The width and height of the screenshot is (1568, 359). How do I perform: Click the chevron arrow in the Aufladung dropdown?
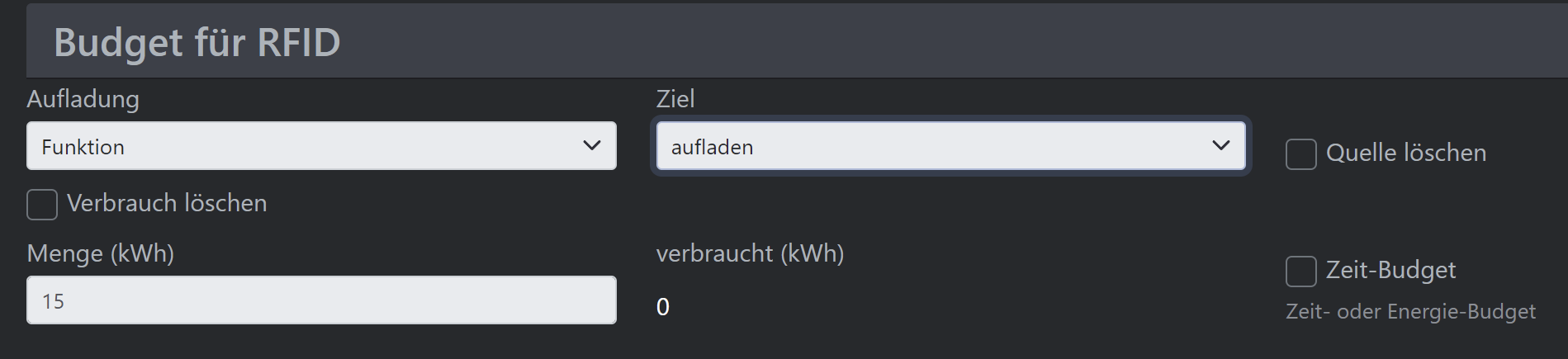[x=591, y=146]
